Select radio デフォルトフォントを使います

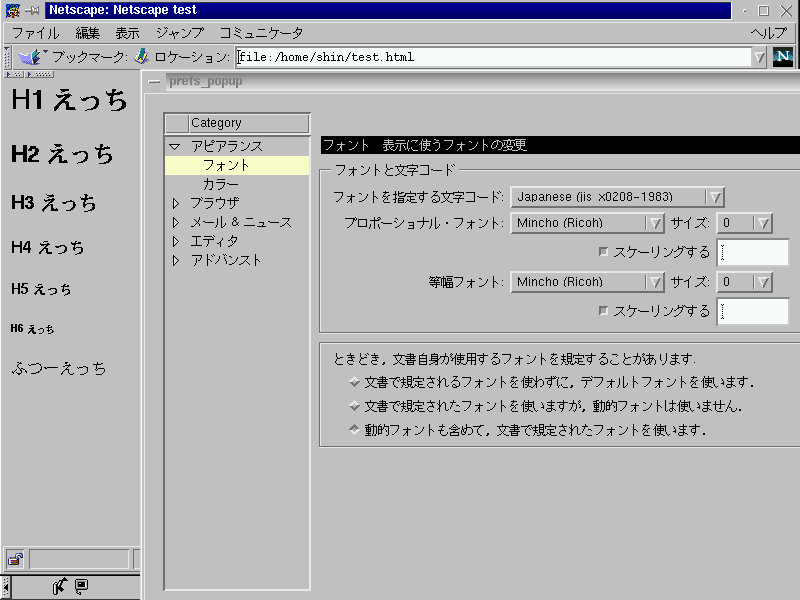[355, 382]
